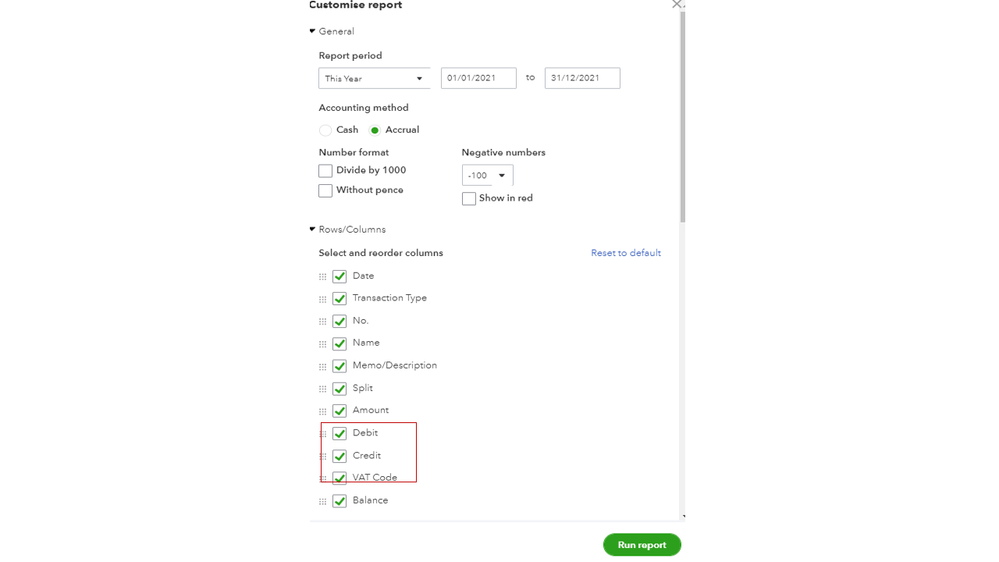
Task: Tick the Without pence option
Action: [326, 191]
